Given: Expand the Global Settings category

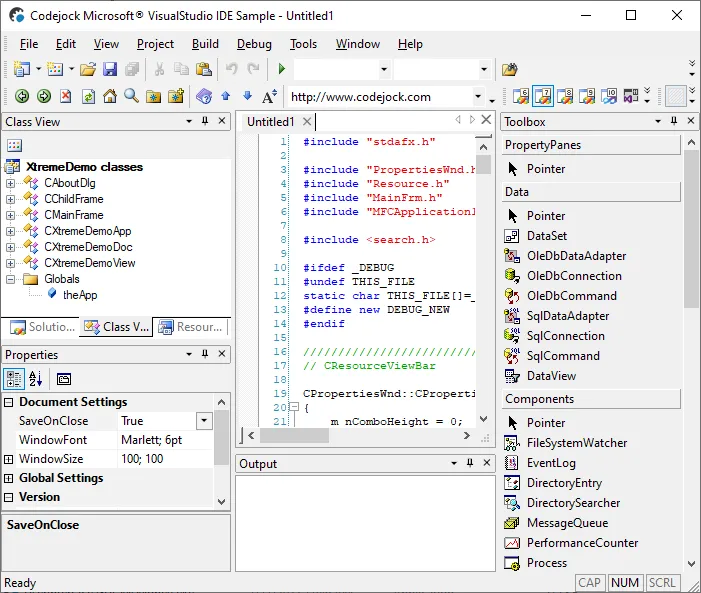Looking at the screenshot, I should [x=10, y=478].
